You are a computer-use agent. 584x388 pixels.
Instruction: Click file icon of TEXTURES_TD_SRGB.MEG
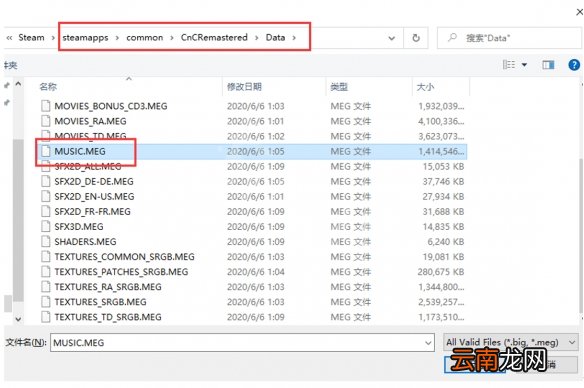(45, 317)
